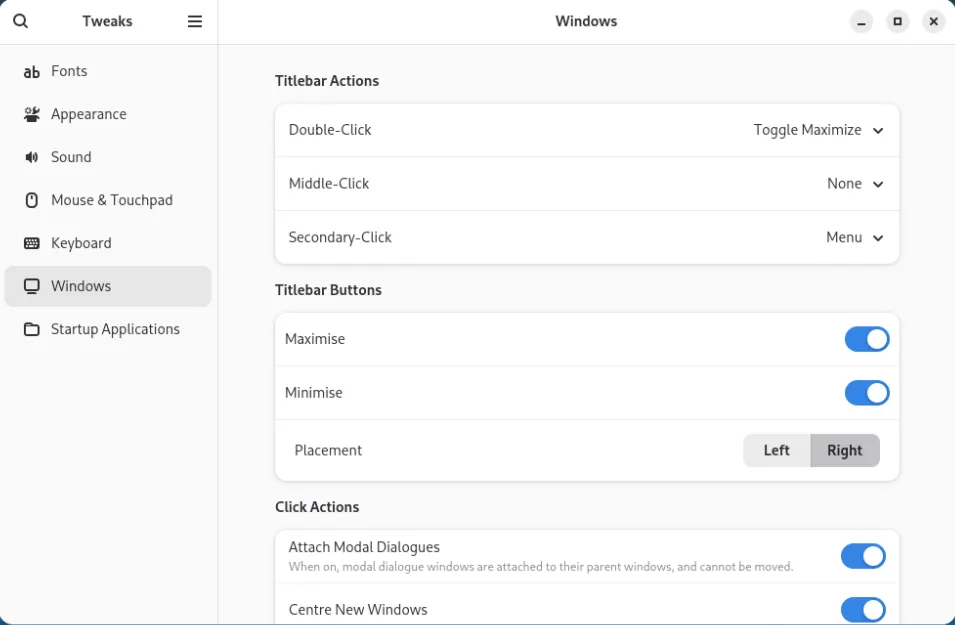Viewport: 955px width, 625px height.
Task: Open the Middle-Click None dropdown
Action: click(855, 184)
